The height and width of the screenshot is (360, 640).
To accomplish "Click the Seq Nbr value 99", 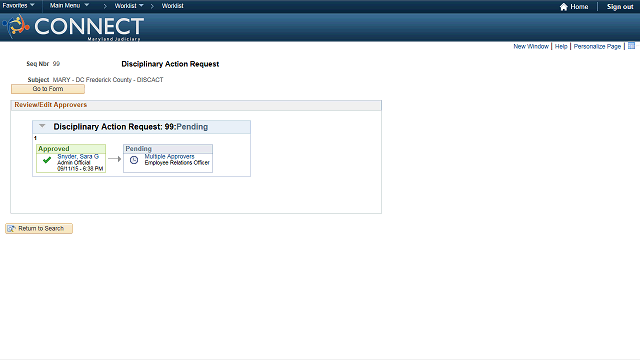I will pos(56,64).
